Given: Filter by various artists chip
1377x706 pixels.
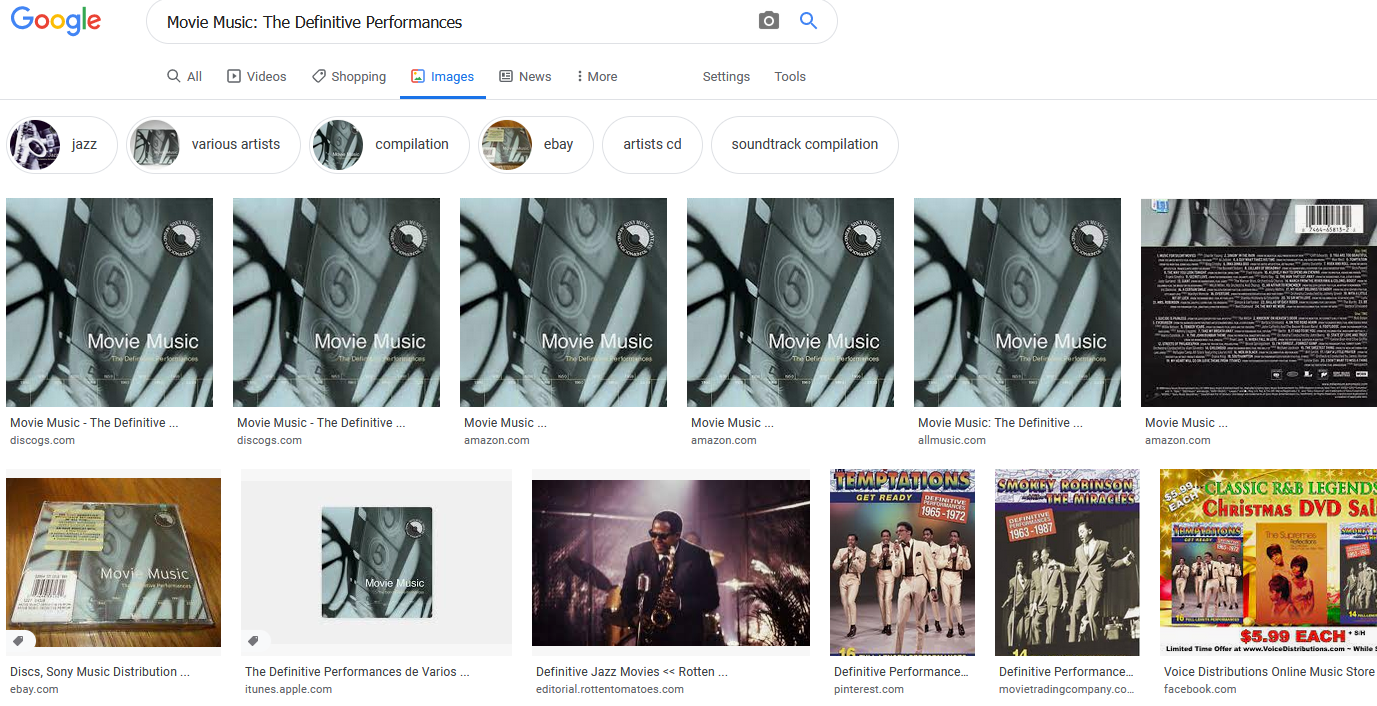Looking at the screenshot, I should [x=214, y=144].
